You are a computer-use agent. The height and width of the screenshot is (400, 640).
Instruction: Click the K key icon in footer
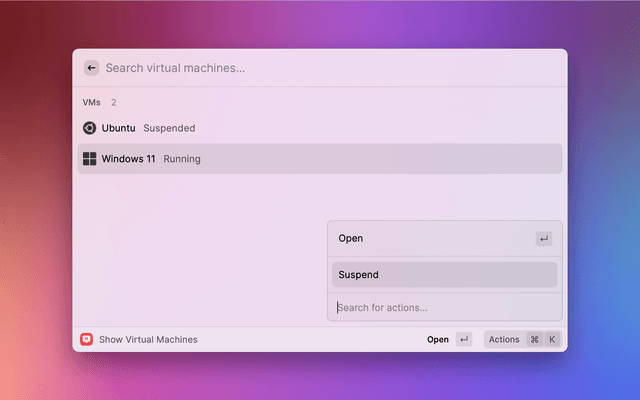(551, 339)
